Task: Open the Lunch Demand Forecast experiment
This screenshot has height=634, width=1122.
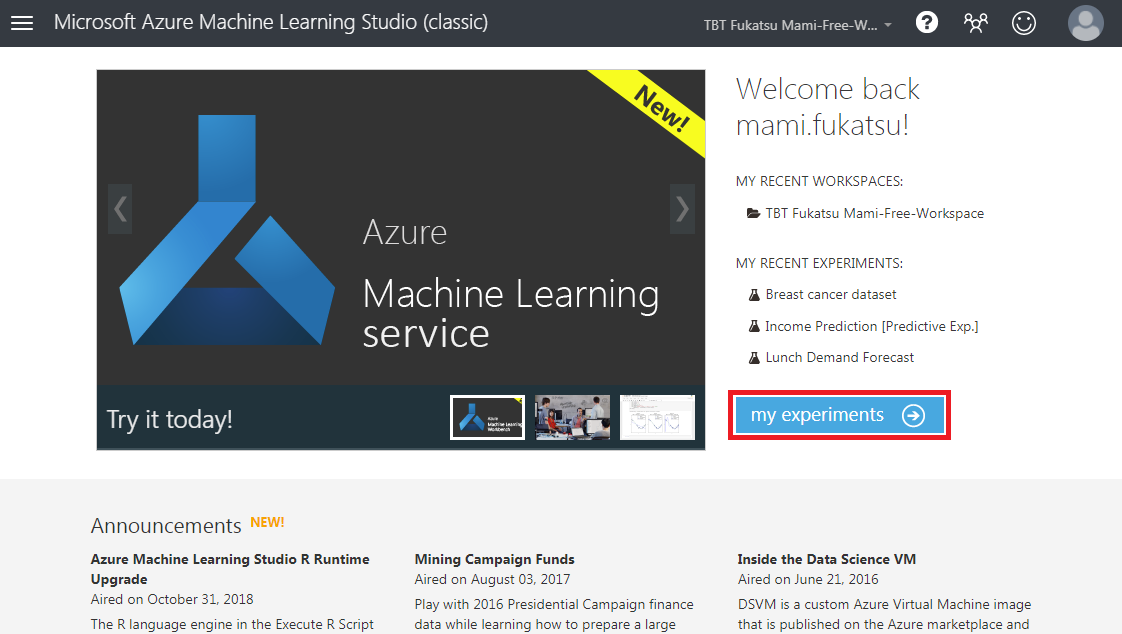Action: (x=839, y=357)
